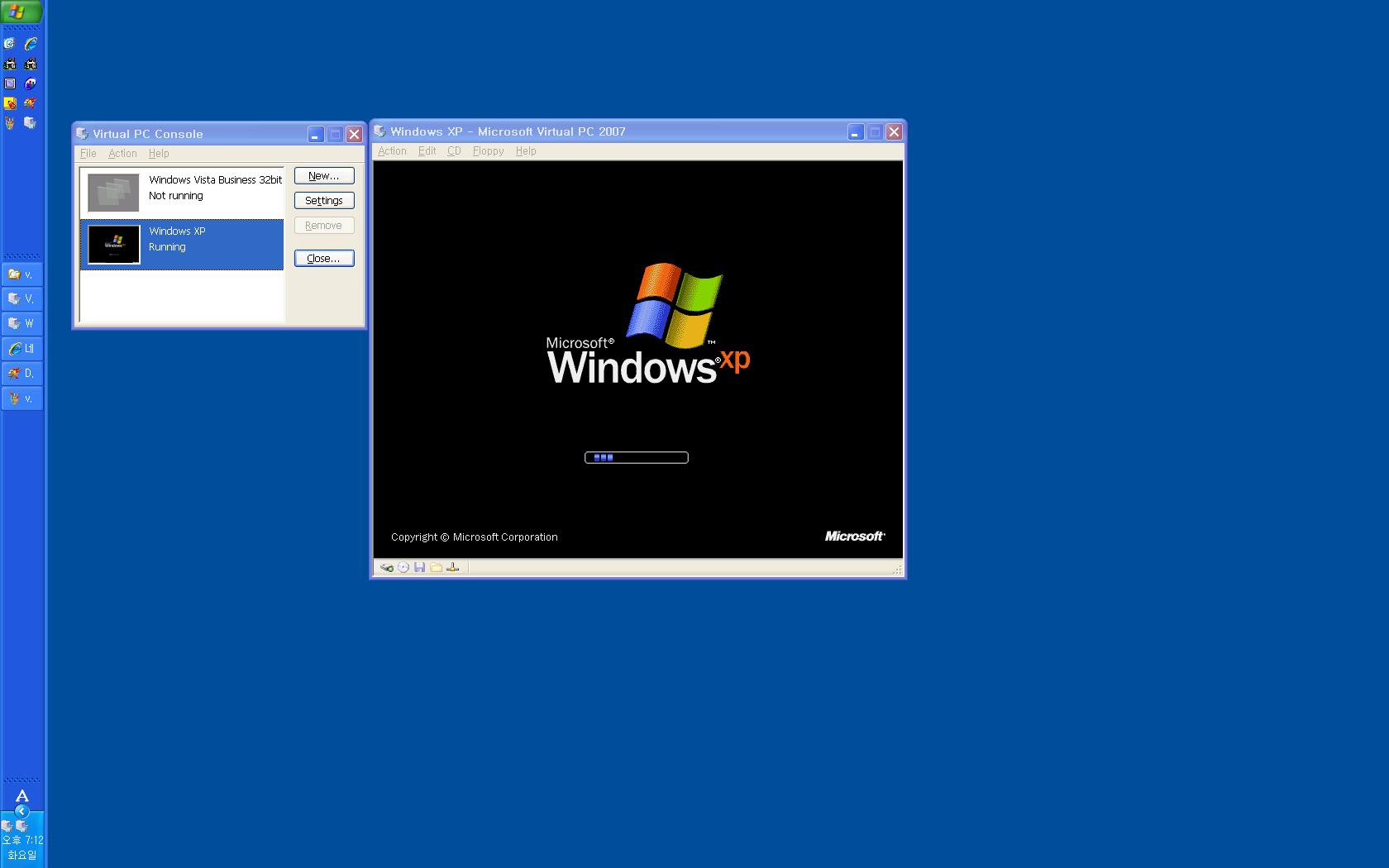Click the Remove button

324,226
